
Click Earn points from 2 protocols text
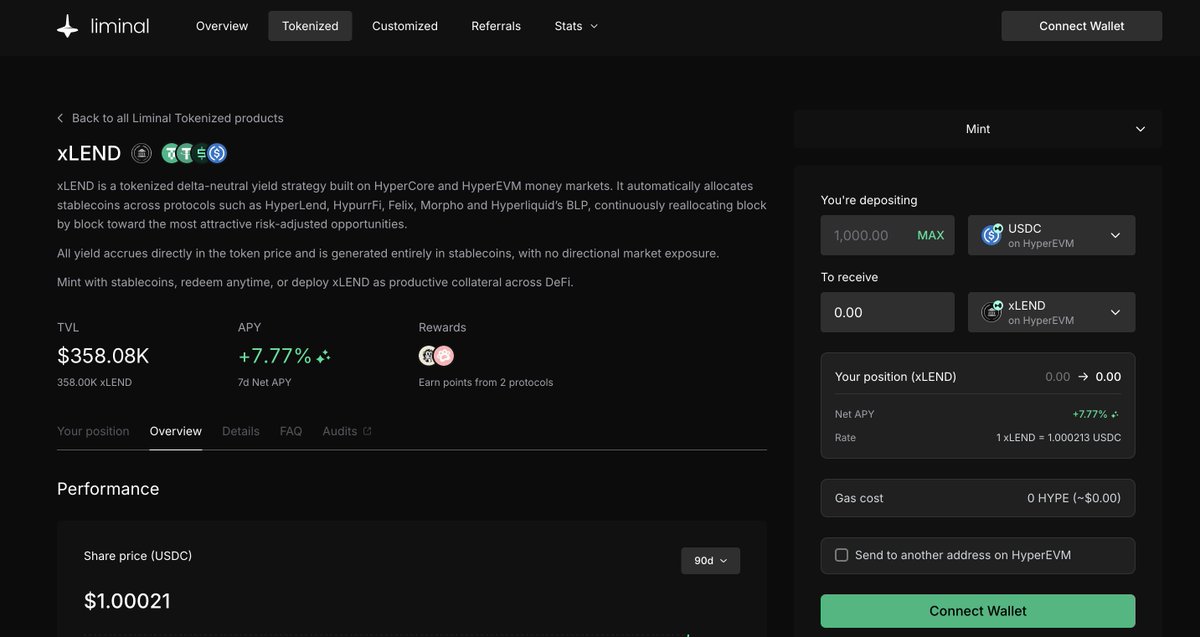[486, 382]
